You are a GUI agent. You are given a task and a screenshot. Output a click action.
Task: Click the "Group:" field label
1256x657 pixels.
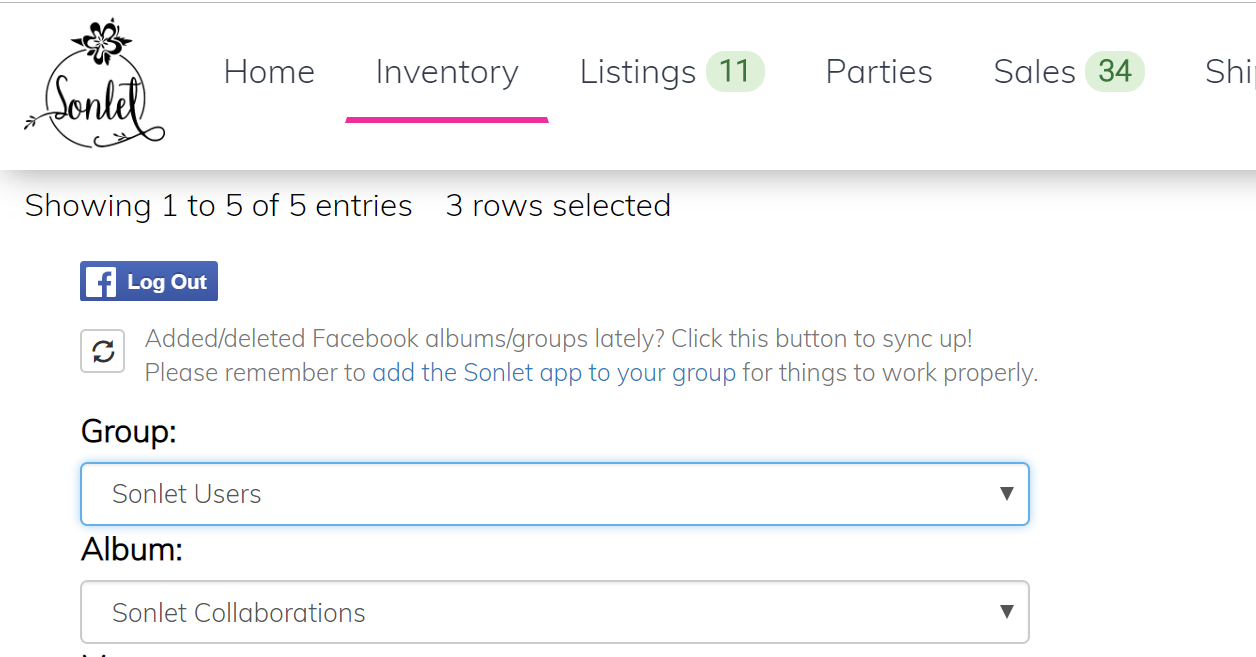pos(128,432)
